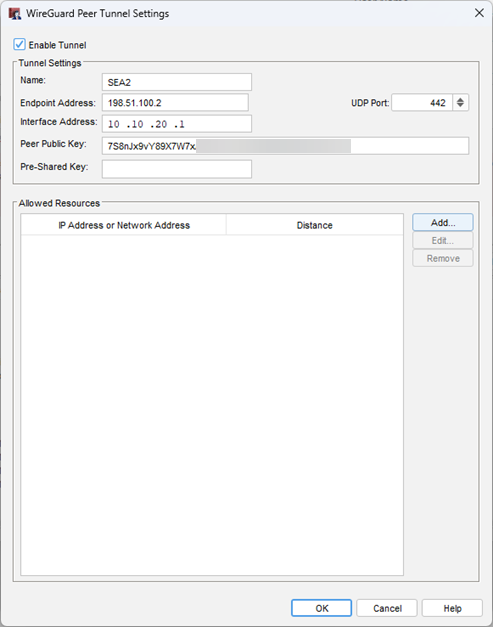Click the UDP Port value field

(x=422, y=103)
